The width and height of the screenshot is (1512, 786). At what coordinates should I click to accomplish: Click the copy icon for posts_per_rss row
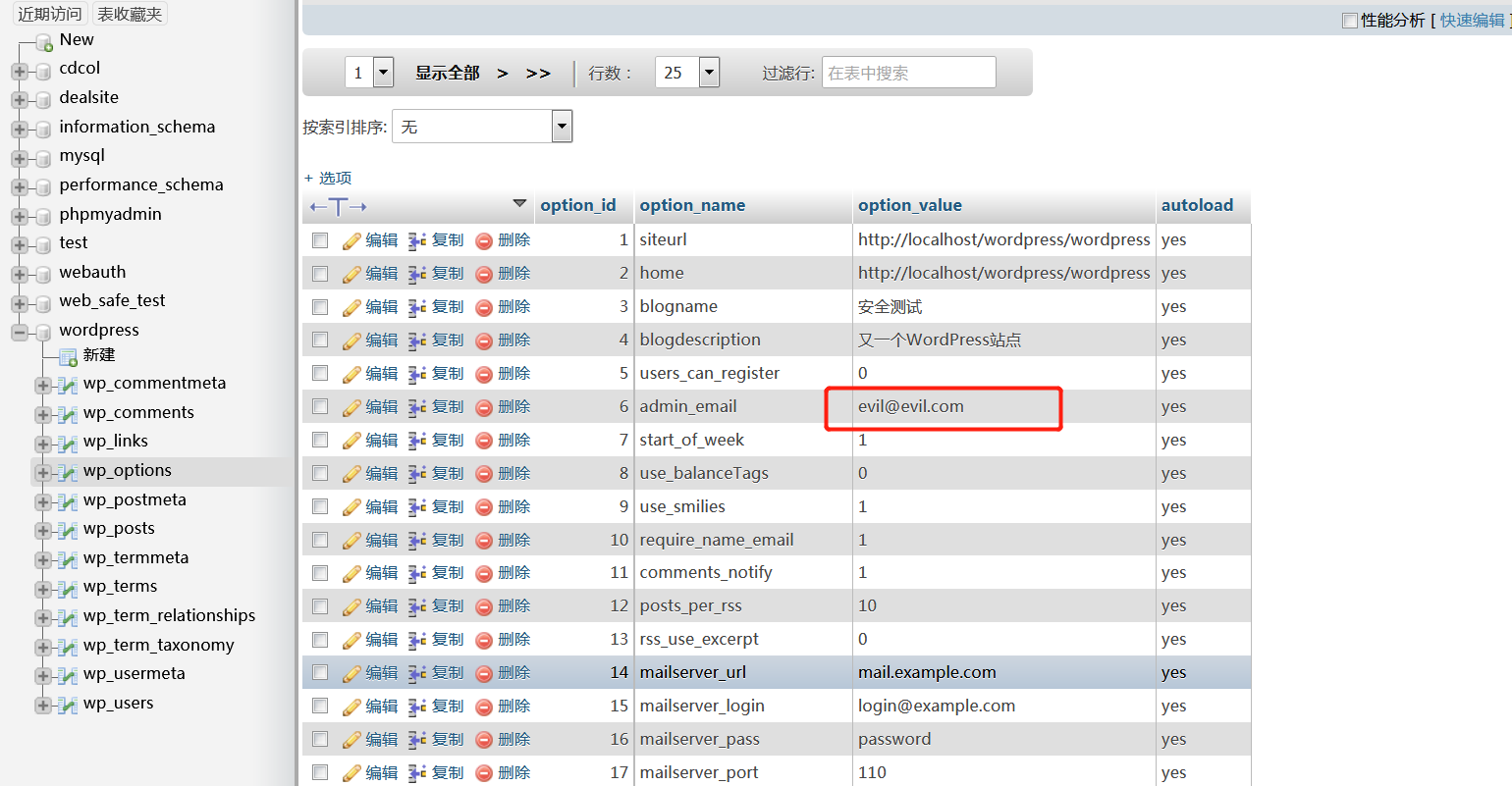pyautogui.click(x=417, y=606)
